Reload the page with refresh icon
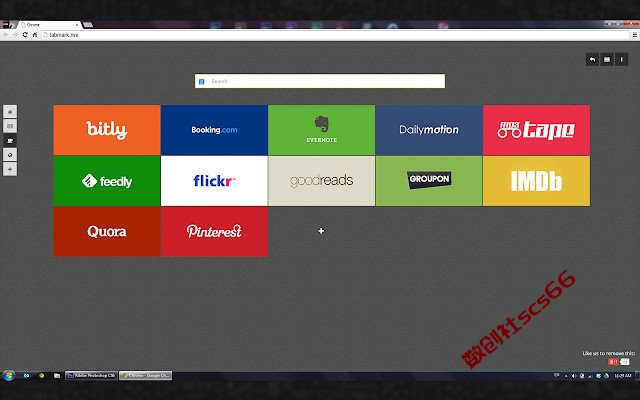This screenshot has height=400, width=640. tap(25, 35)
